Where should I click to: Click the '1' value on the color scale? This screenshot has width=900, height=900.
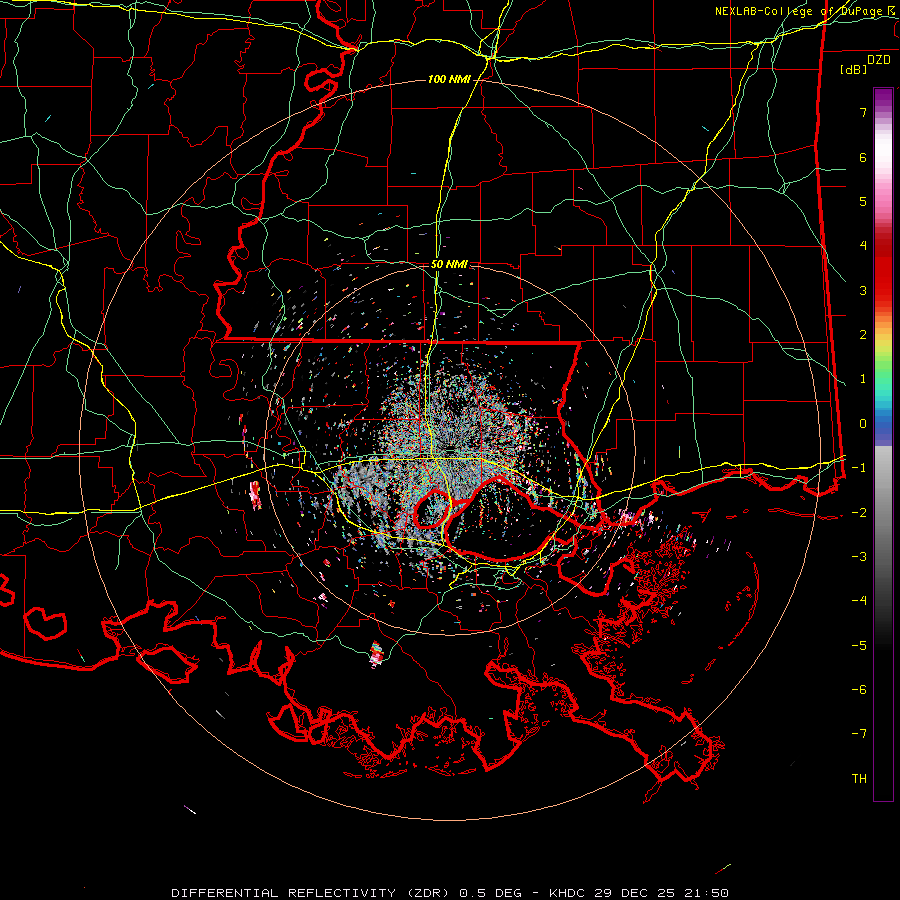[863, 379]
